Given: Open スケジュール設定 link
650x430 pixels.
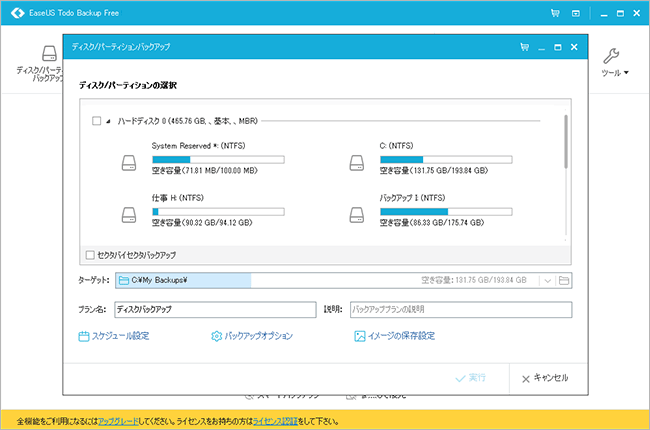Looking at the screenshot, I should 114,336.
